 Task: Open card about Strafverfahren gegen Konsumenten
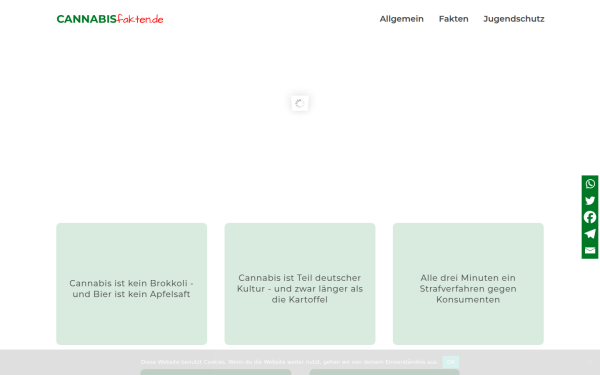coord(468,284)
